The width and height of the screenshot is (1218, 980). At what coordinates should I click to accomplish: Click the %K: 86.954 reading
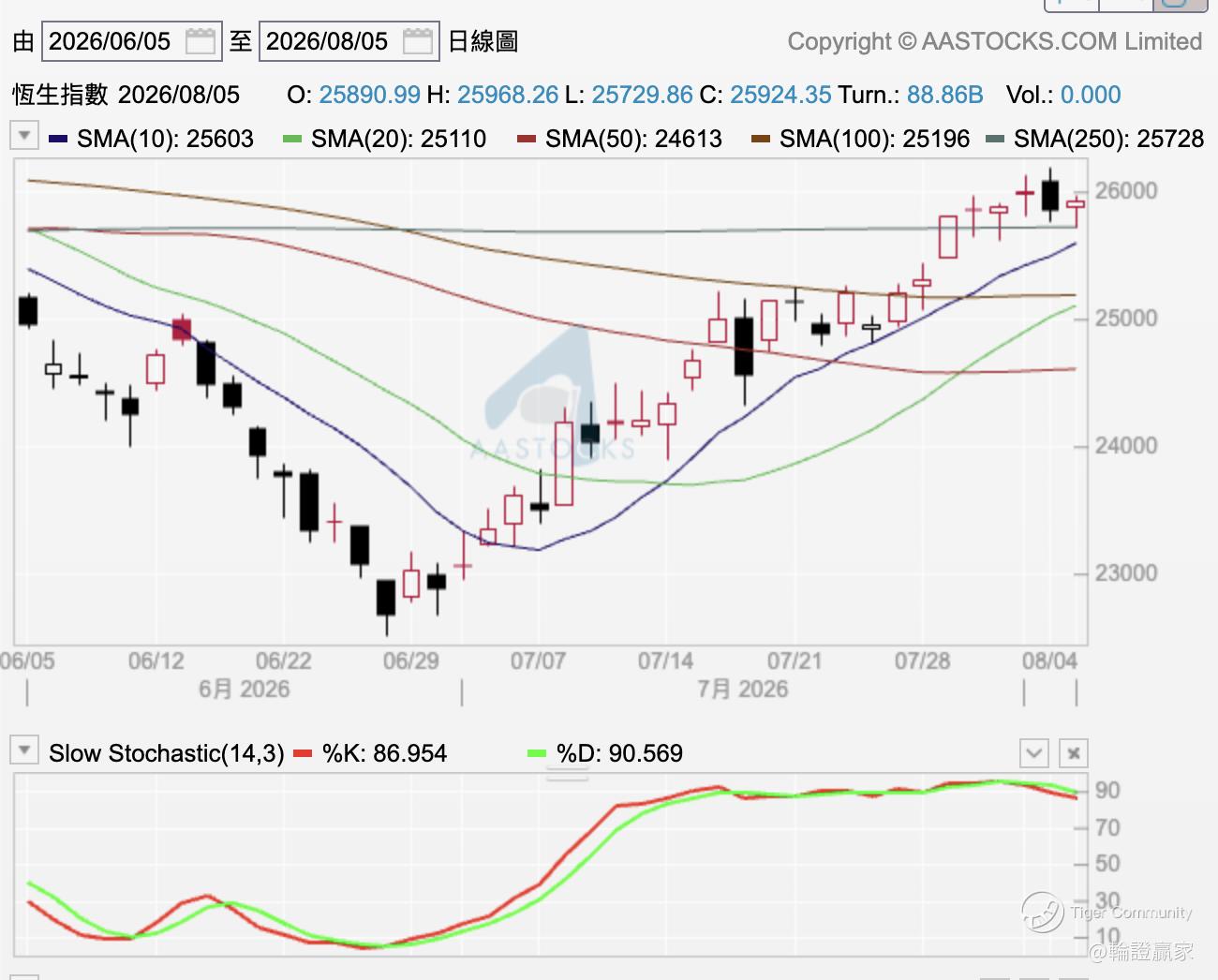(x=384, y=753)
